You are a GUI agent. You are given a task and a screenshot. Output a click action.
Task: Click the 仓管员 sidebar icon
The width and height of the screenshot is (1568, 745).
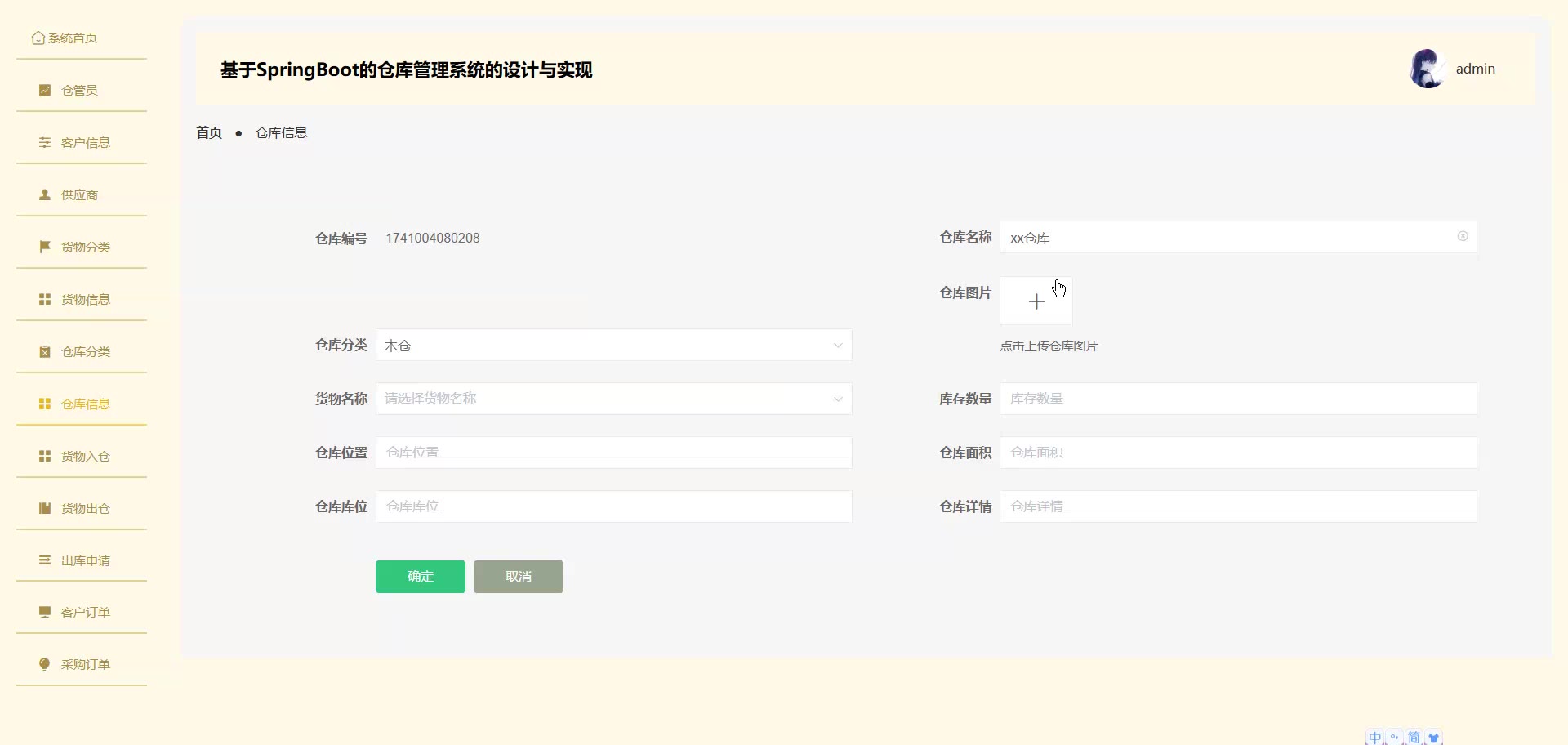click(x=45, y=90)
